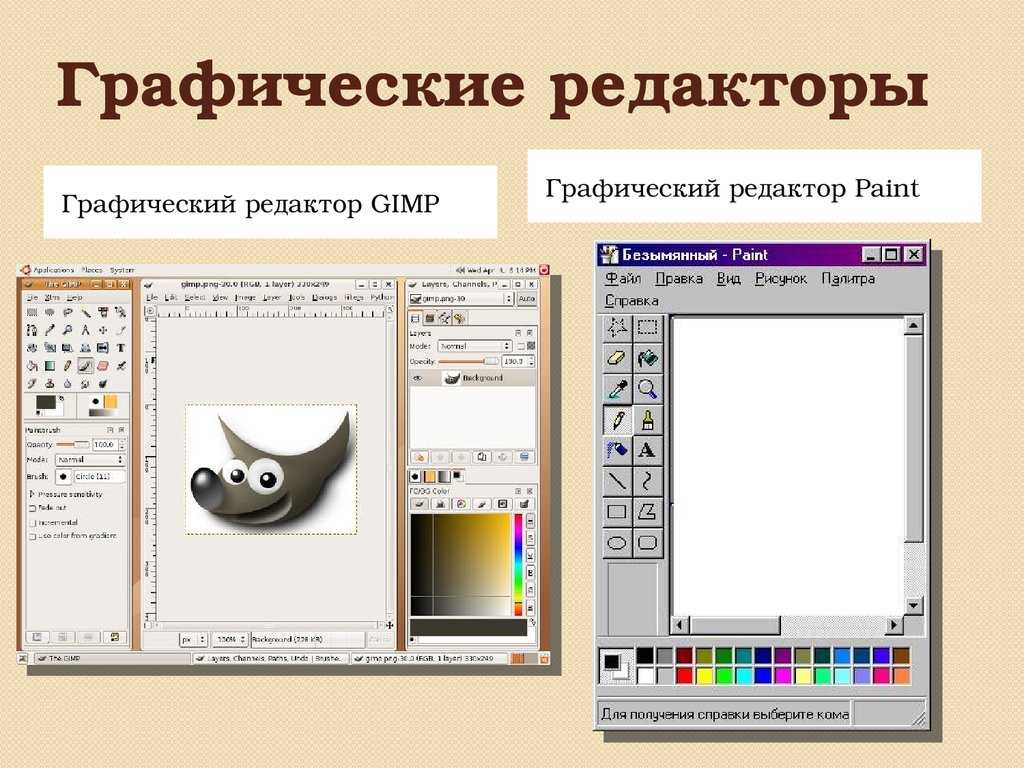Select the Curve tool in Paint
Viewport: 1024px width, 768px height.
[x=647, y=481]
